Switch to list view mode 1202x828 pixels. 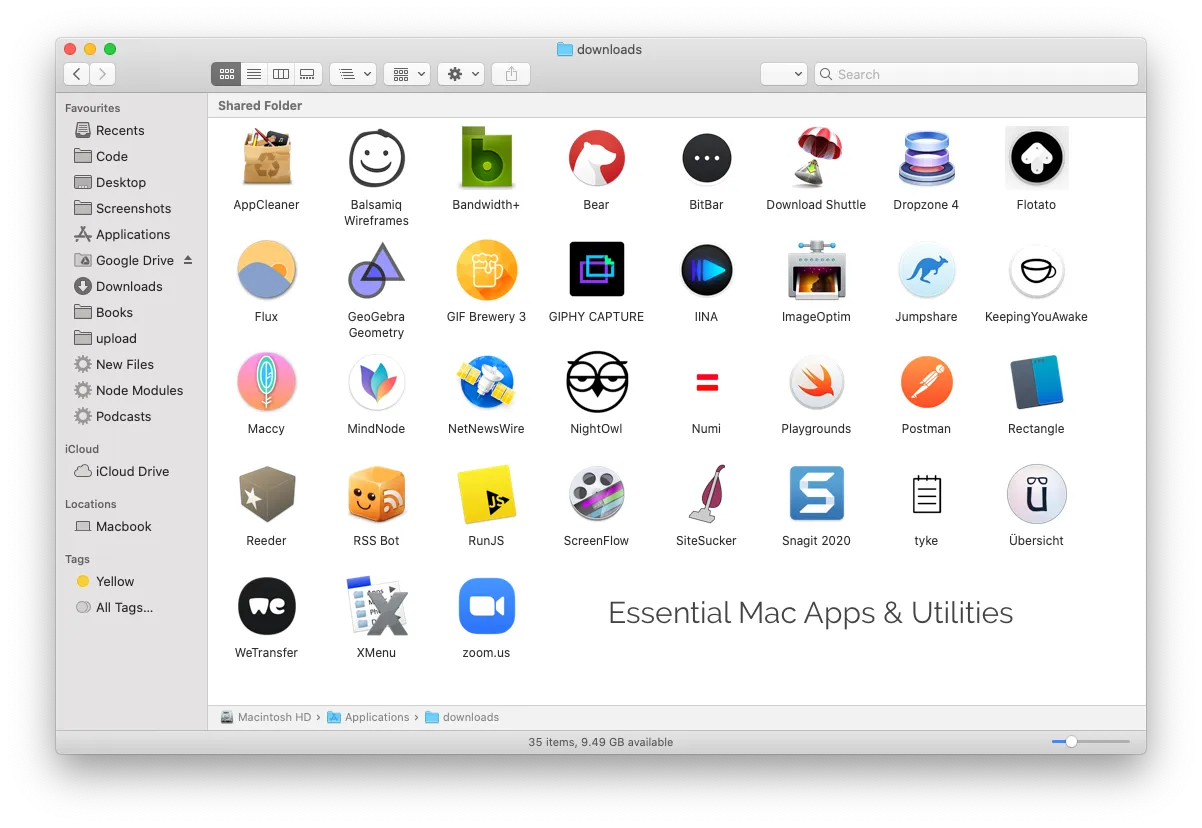[253, 73]
